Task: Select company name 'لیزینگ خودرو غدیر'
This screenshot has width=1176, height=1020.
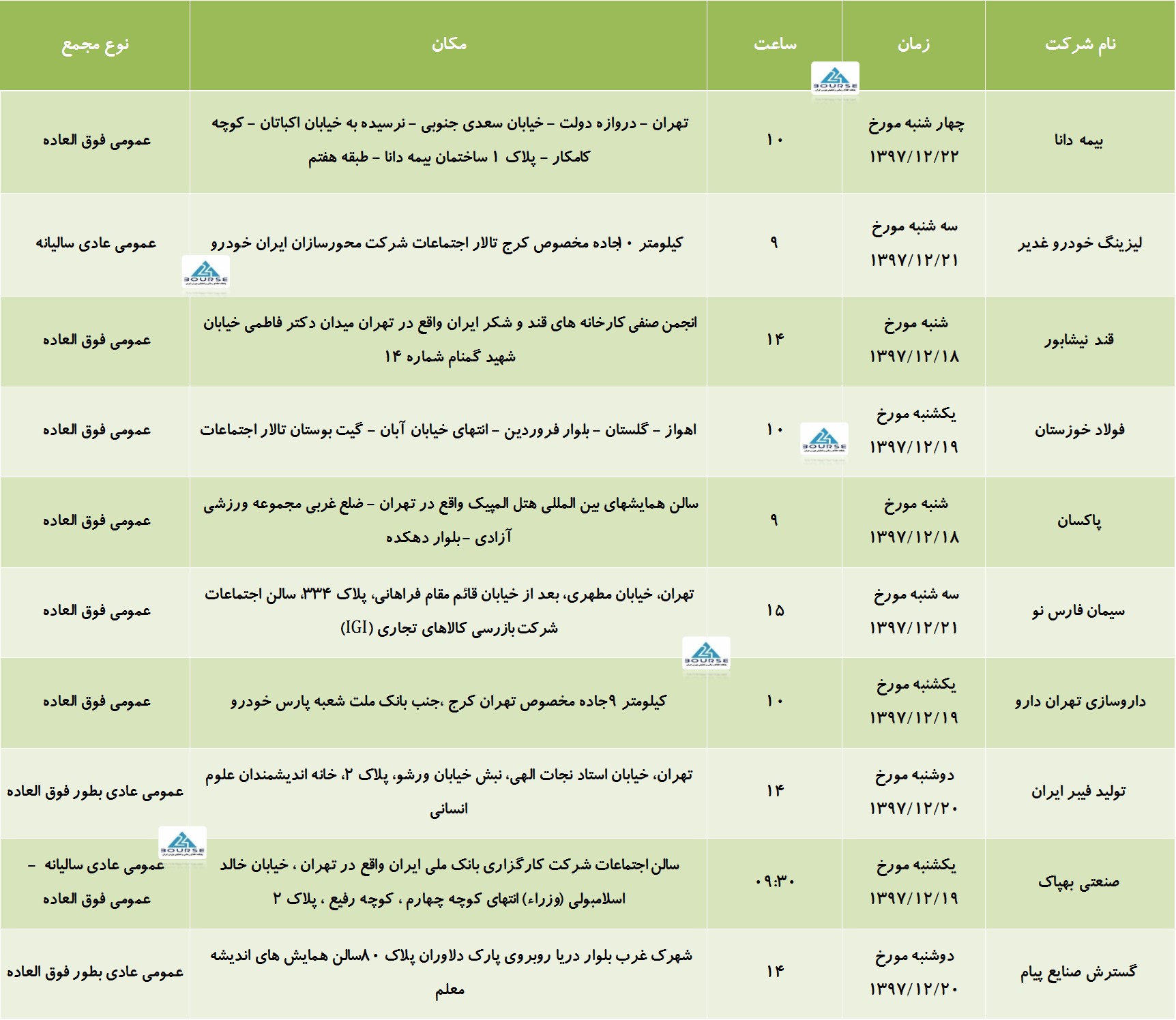Action: point(1080,243)
